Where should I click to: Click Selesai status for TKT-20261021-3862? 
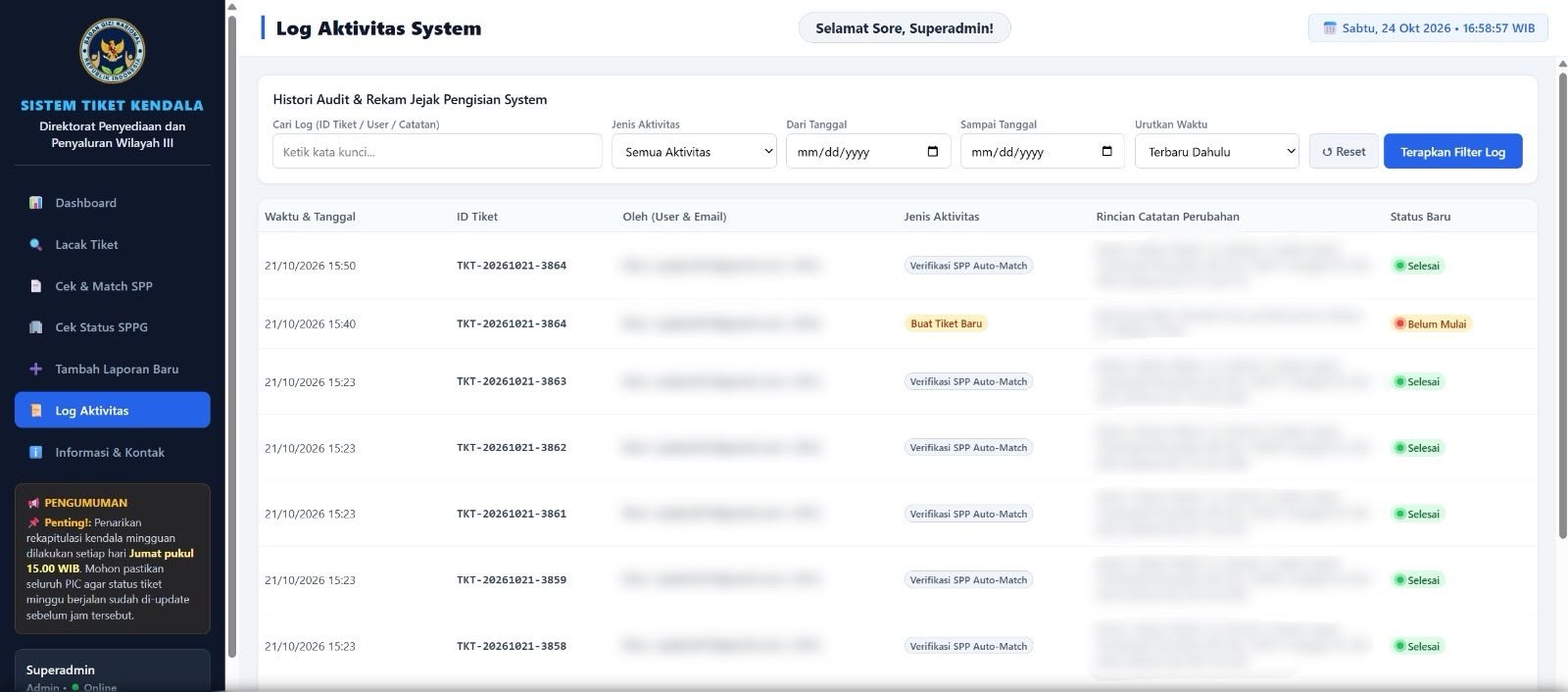(x=1418, y=448)
